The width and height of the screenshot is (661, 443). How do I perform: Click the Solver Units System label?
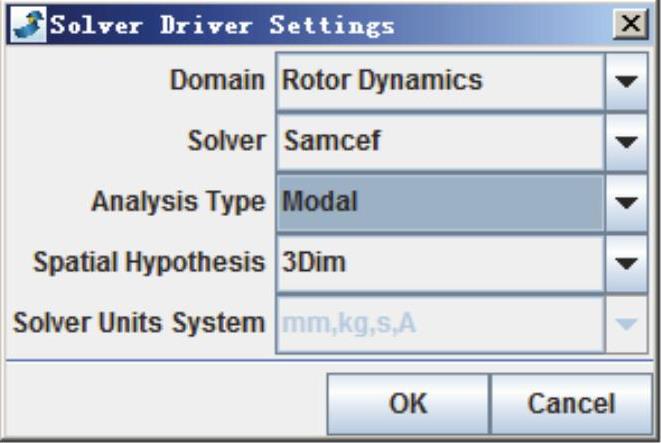tap(139, 324)
